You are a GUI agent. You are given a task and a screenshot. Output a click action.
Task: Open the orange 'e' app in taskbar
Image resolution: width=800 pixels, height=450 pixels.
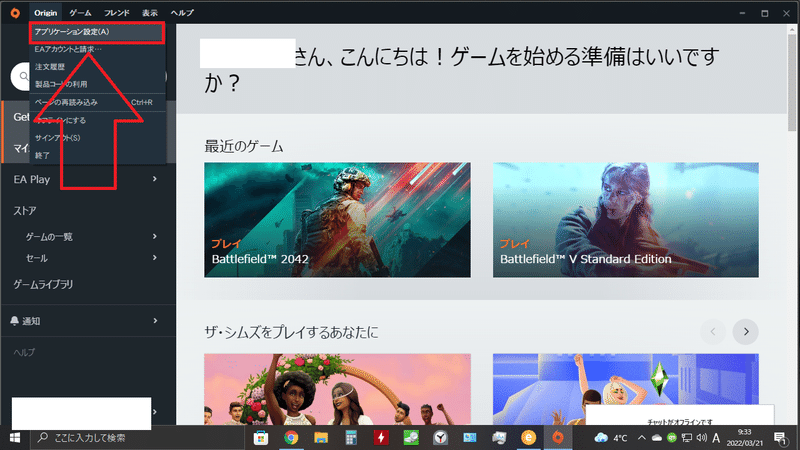tap(529, 438)
